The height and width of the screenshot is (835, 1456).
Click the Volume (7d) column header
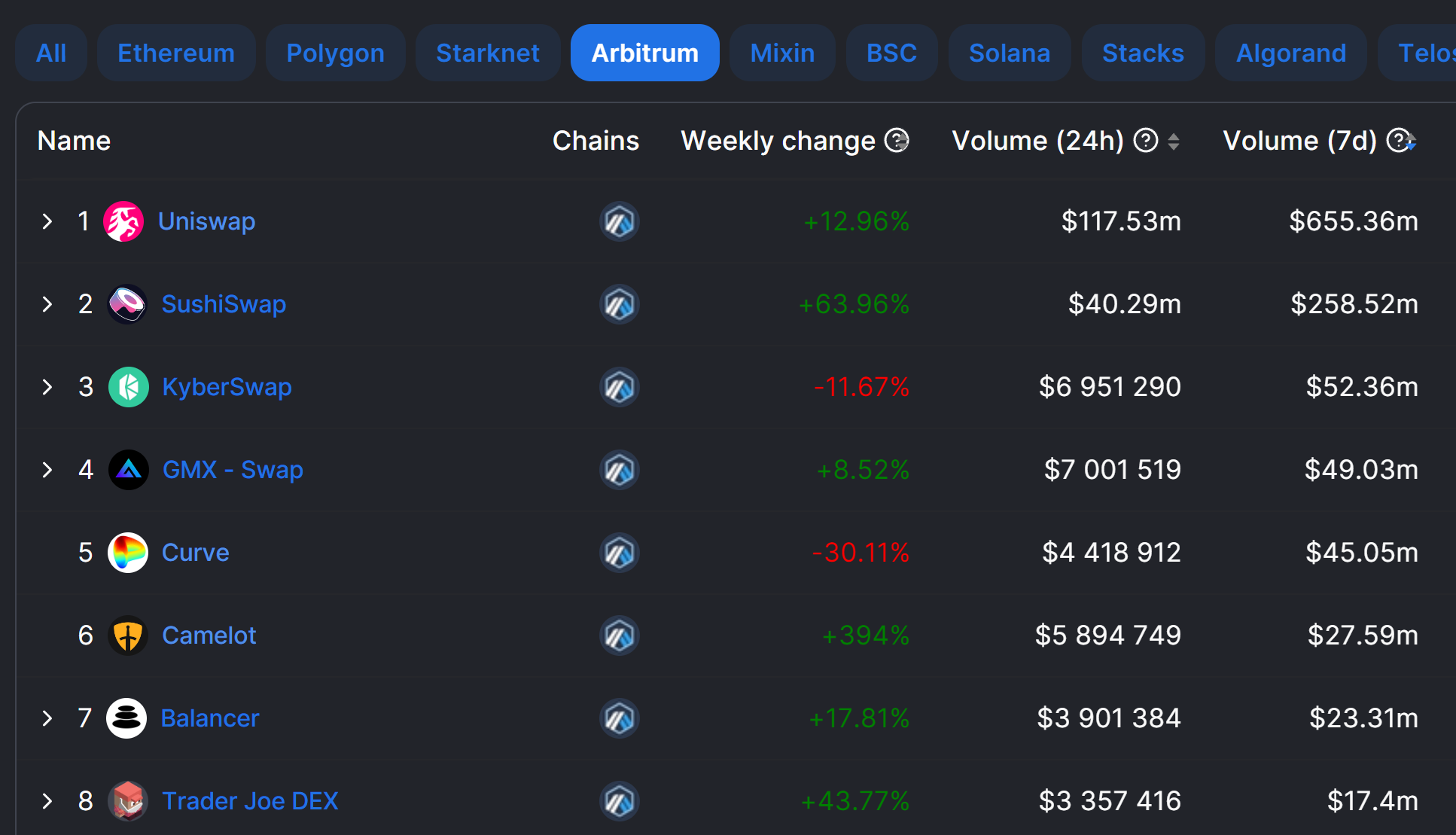tap(1300, 141)
